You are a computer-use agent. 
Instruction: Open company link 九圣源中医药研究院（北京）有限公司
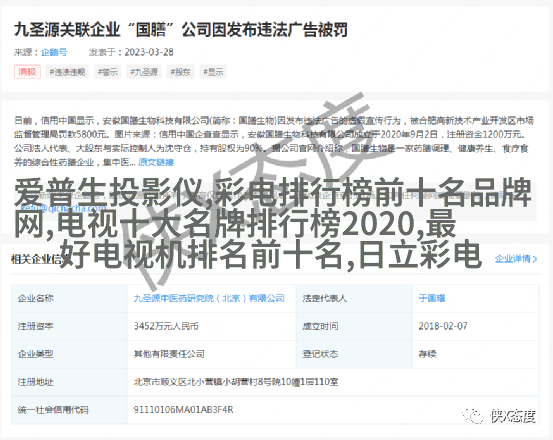[x=209, y=298]
